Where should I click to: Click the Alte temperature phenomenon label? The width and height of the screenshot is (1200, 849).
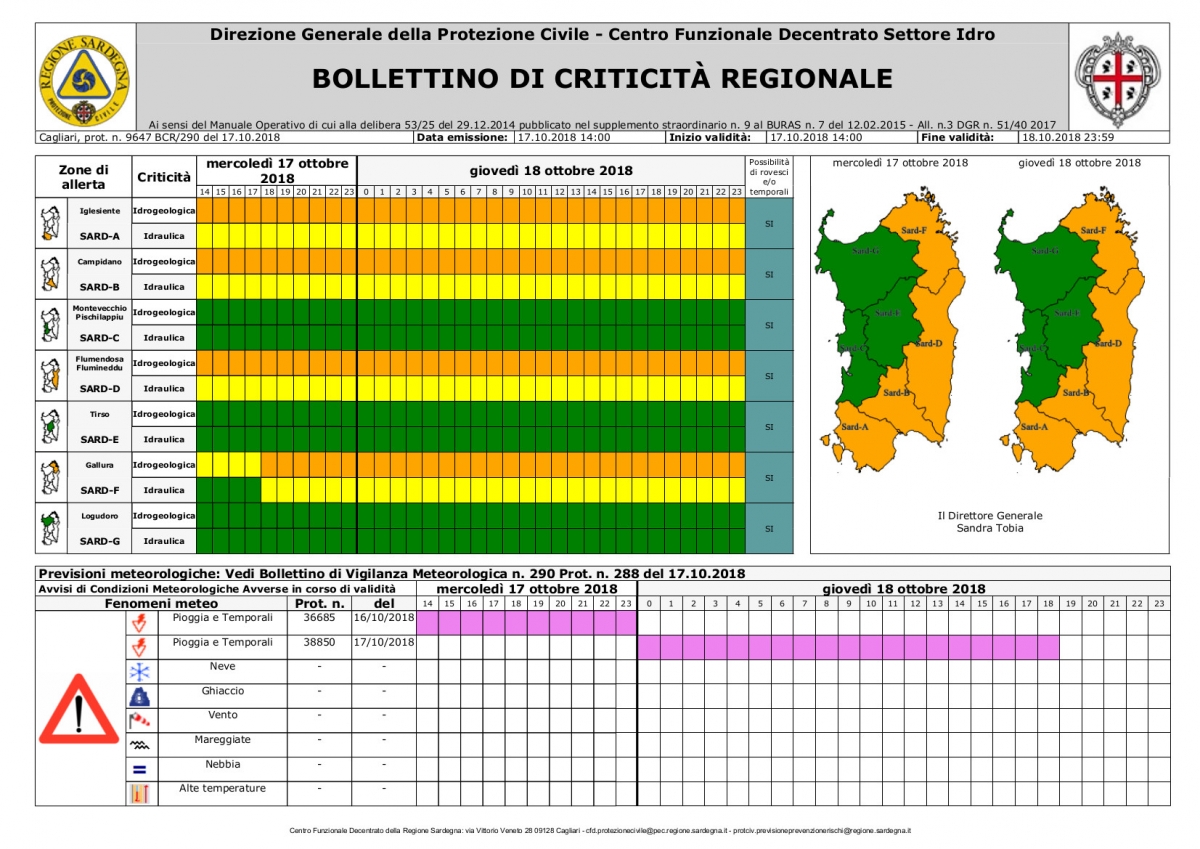(x=223, y=789)
